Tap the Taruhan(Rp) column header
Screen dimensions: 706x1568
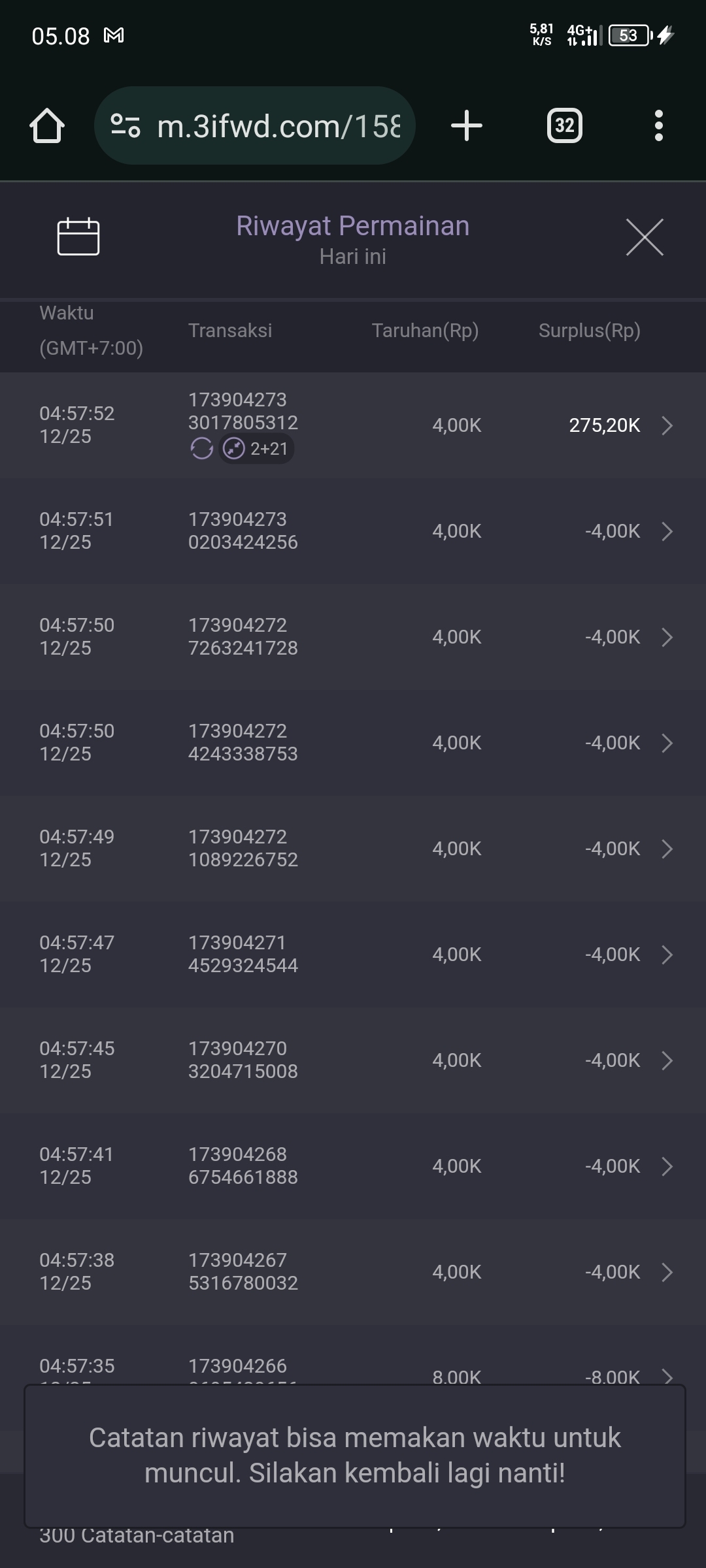pos(425,331)
